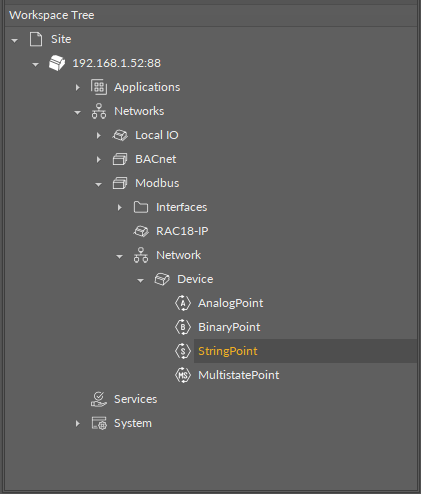Collapse the Modbus node arrow

98,185
